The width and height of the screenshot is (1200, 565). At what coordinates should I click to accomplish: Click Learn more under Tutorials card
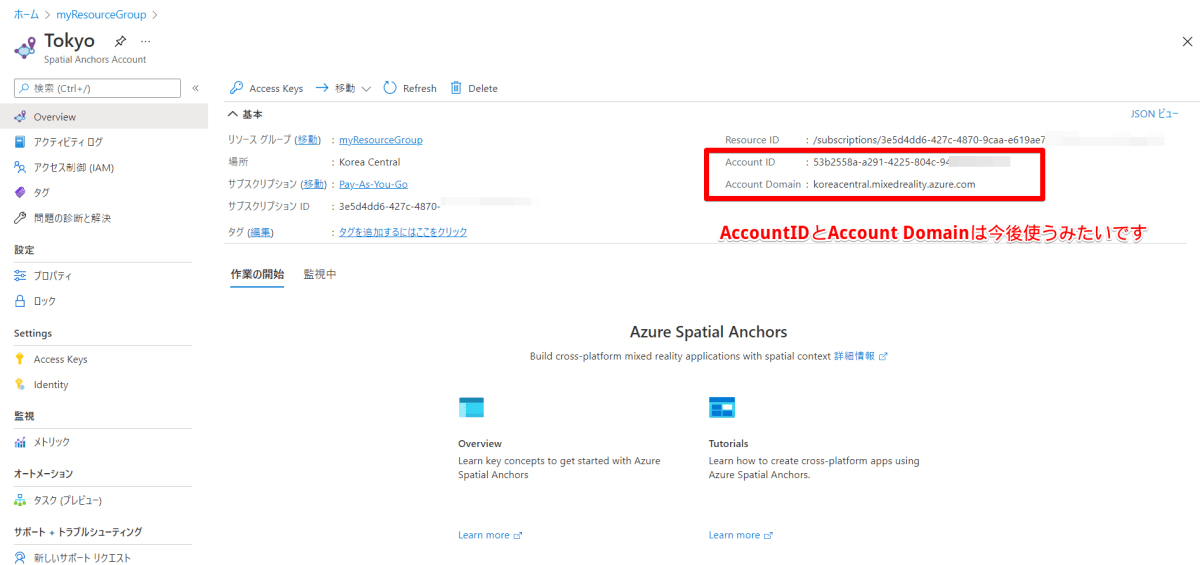[x=740, y=535]
